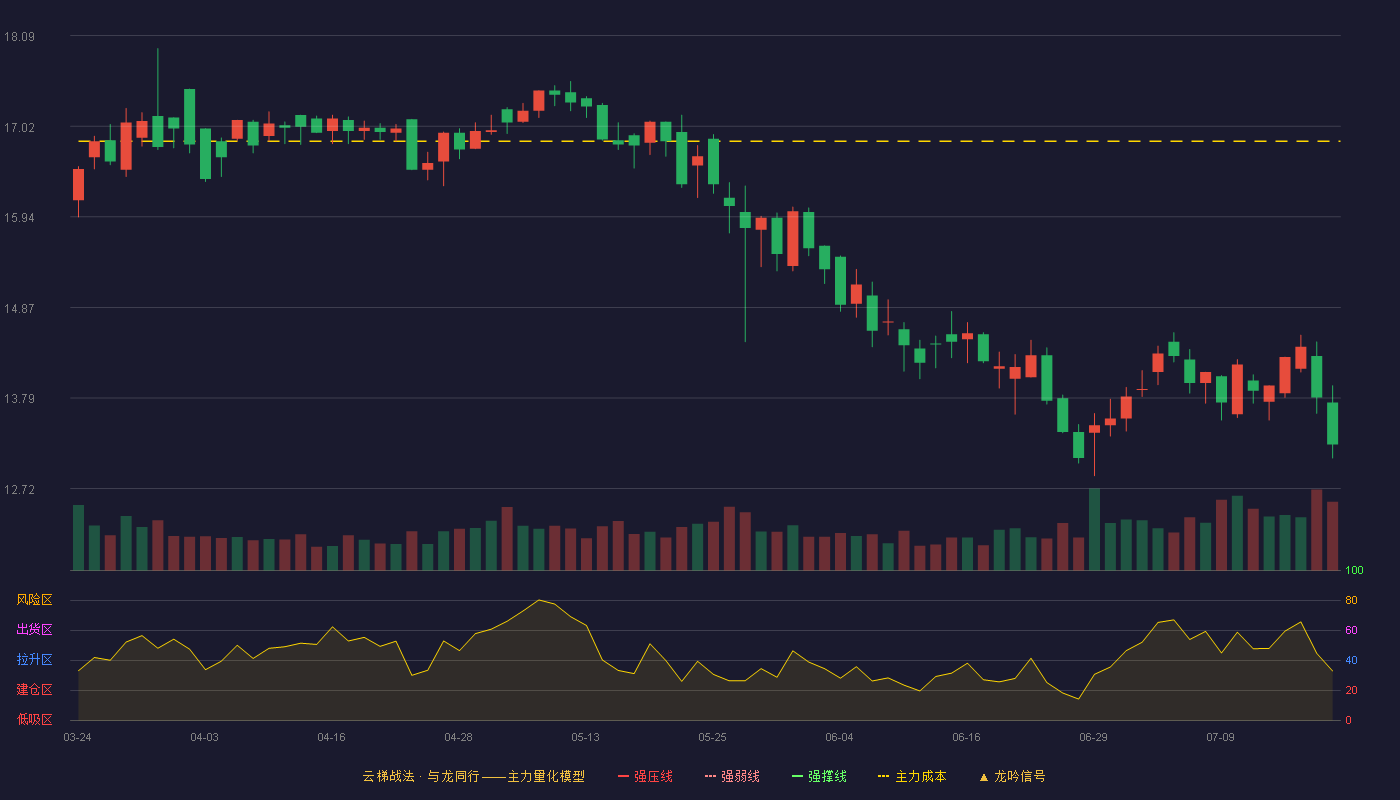This screenshot has width=1400, height=800.
Task: Click the green line icon beside 强撑线
Action: (797, 776)
